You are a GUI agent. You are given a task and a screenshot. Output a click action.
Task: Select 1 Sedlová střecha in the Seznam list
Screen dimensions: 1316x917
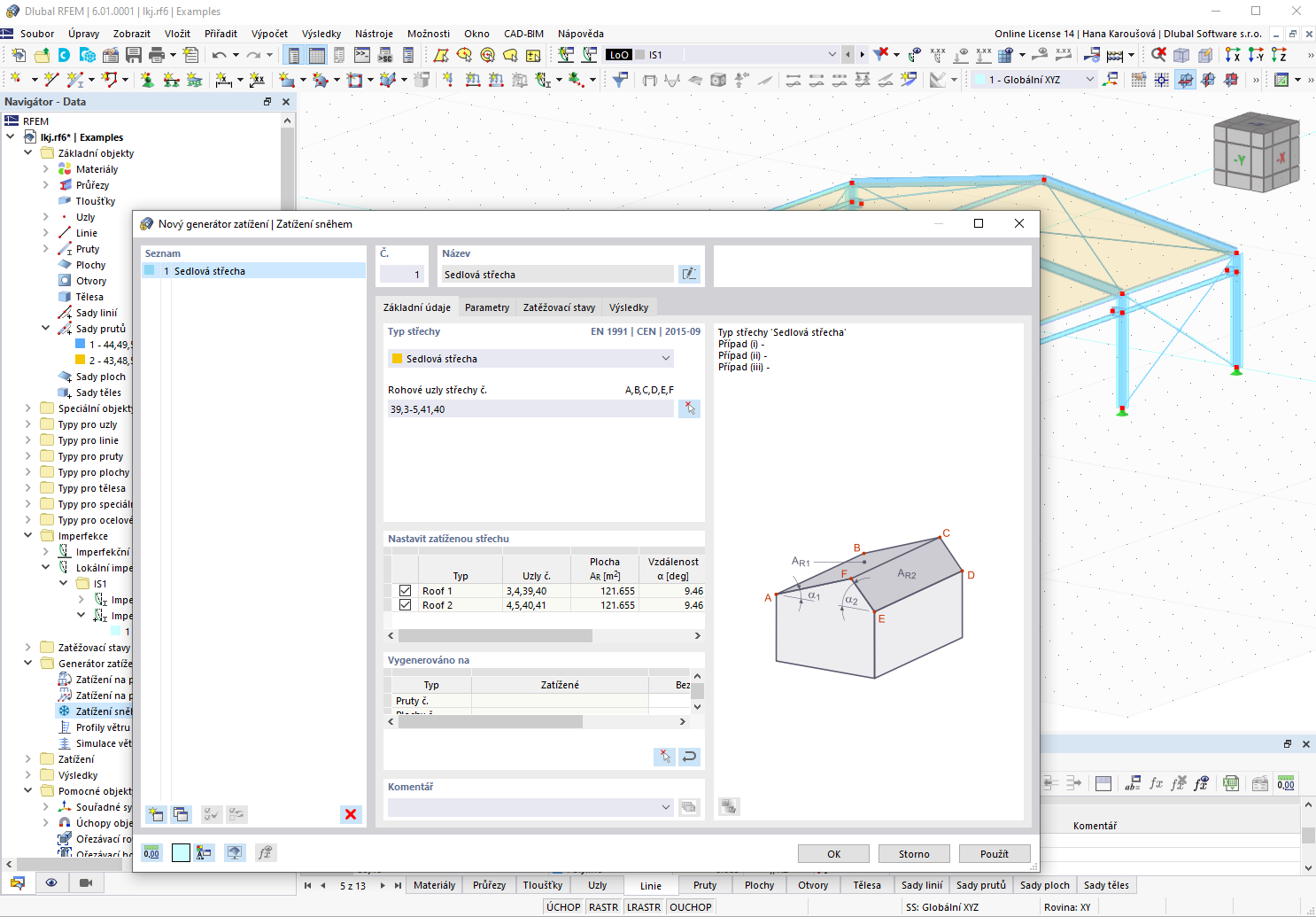[x=253, y=271]
